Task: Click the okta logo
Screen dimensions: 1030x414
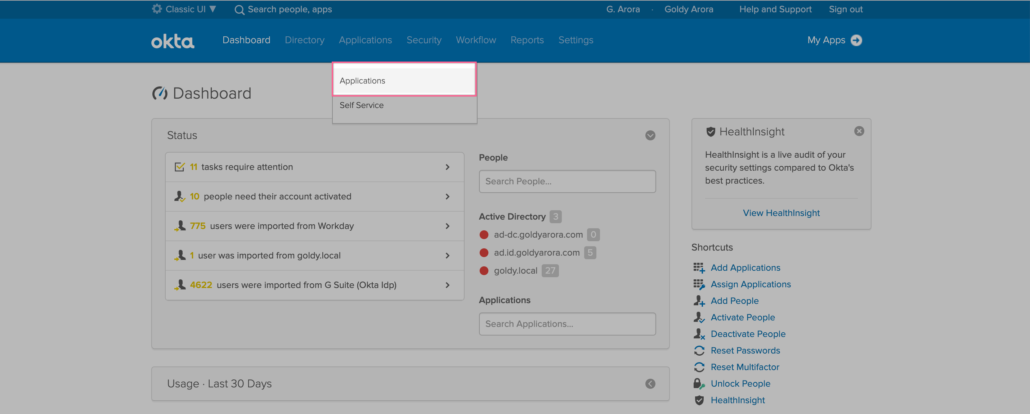Action: tap(173, 41)
